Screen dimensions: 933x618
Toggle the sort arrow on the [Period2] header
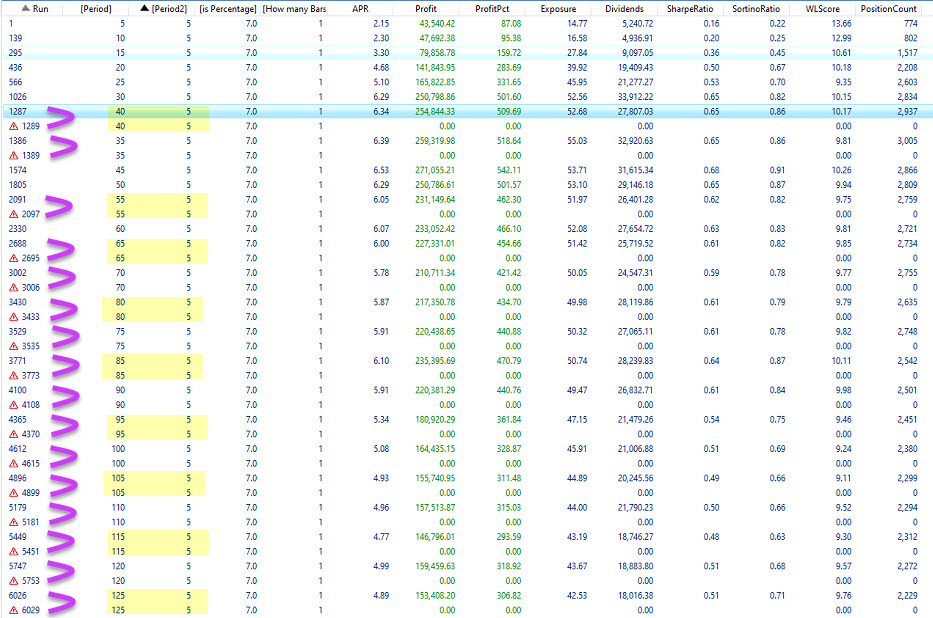click(x=146, y=8)
